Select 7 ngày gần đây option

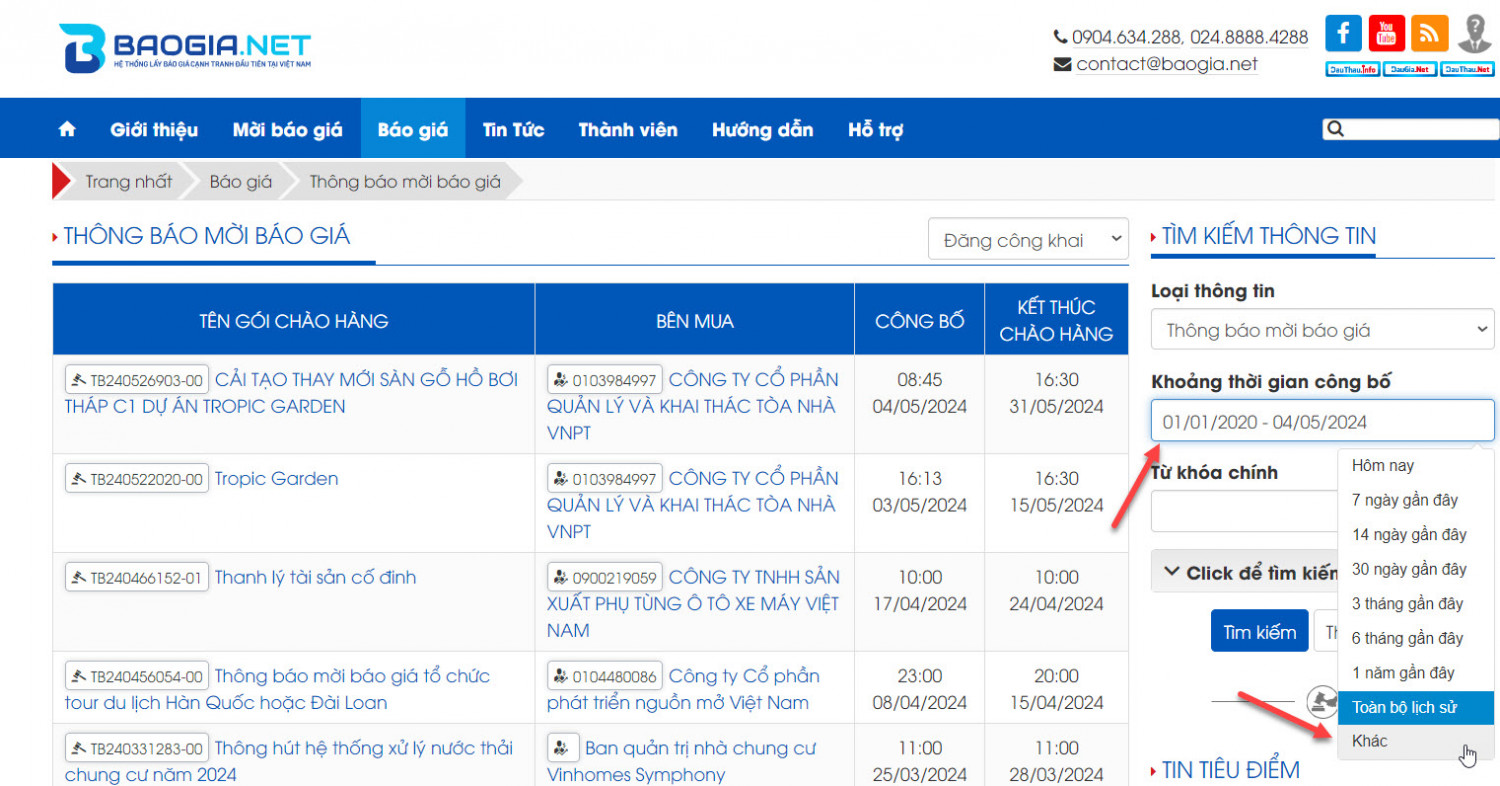(1417, 500)
